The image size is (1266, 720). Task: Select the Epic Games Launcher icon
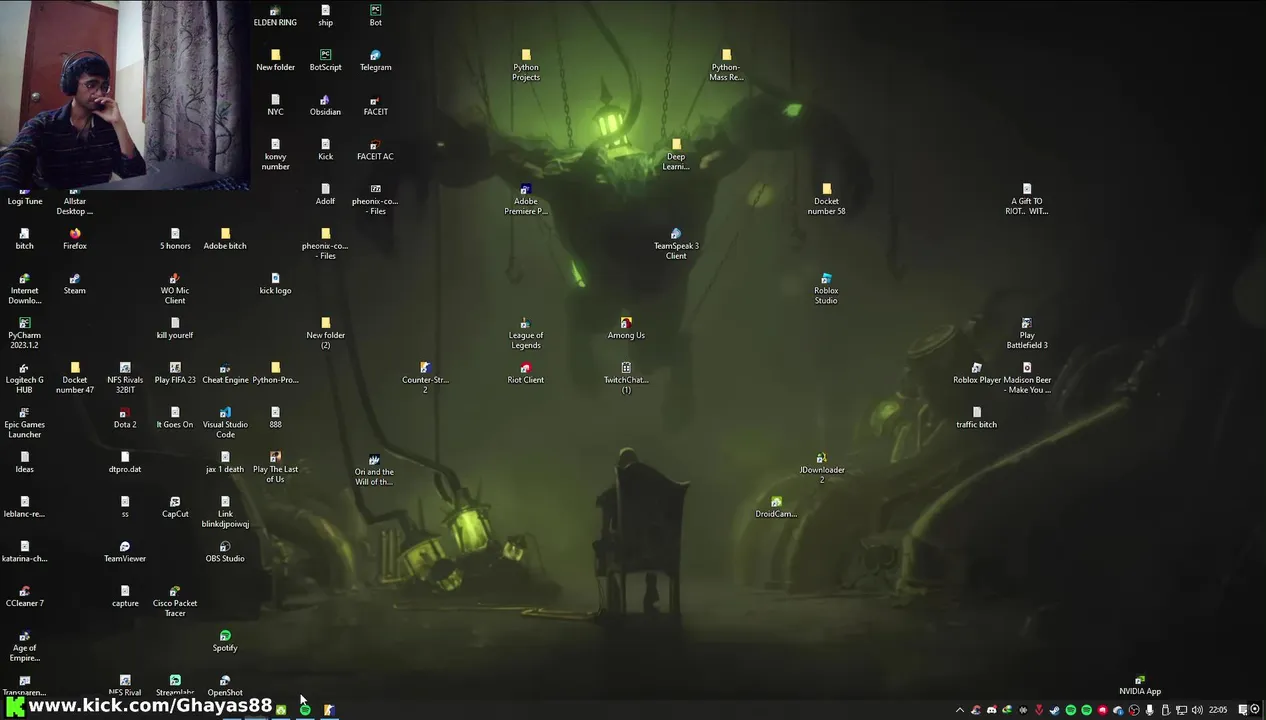25,423
